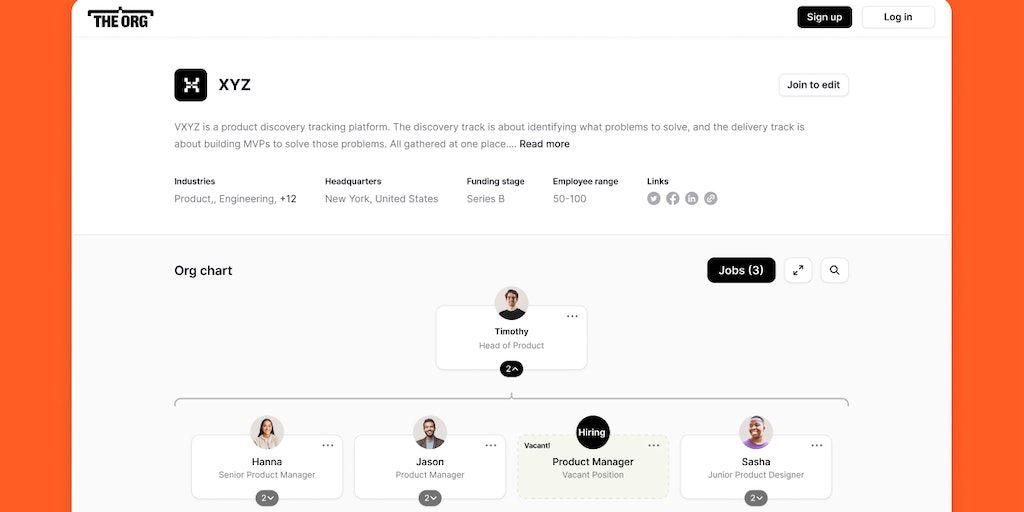Open Timothy's three-dot options menu
Viewport: 1024px width, 512px height.
tap(572, 316)
